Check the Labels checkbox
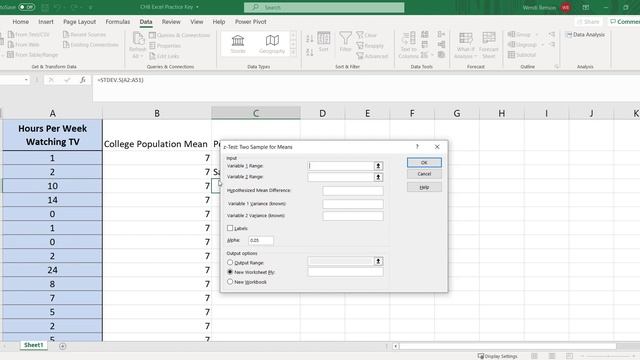Image resolution: width=640 pixels, height=360 pixels. tap(230, 228)
